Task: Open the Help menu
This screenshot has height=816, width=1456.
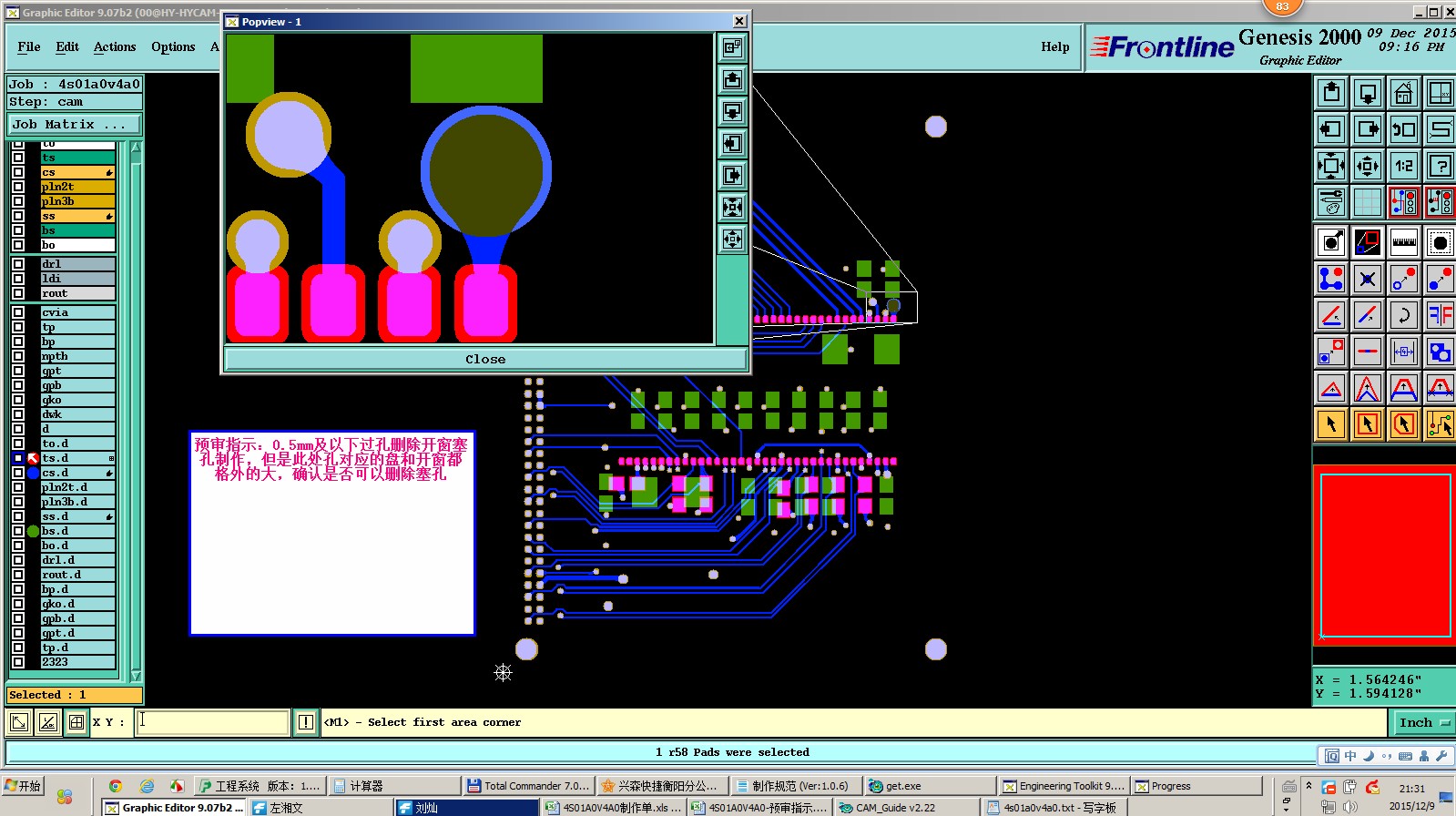Action: point(1055,46)
